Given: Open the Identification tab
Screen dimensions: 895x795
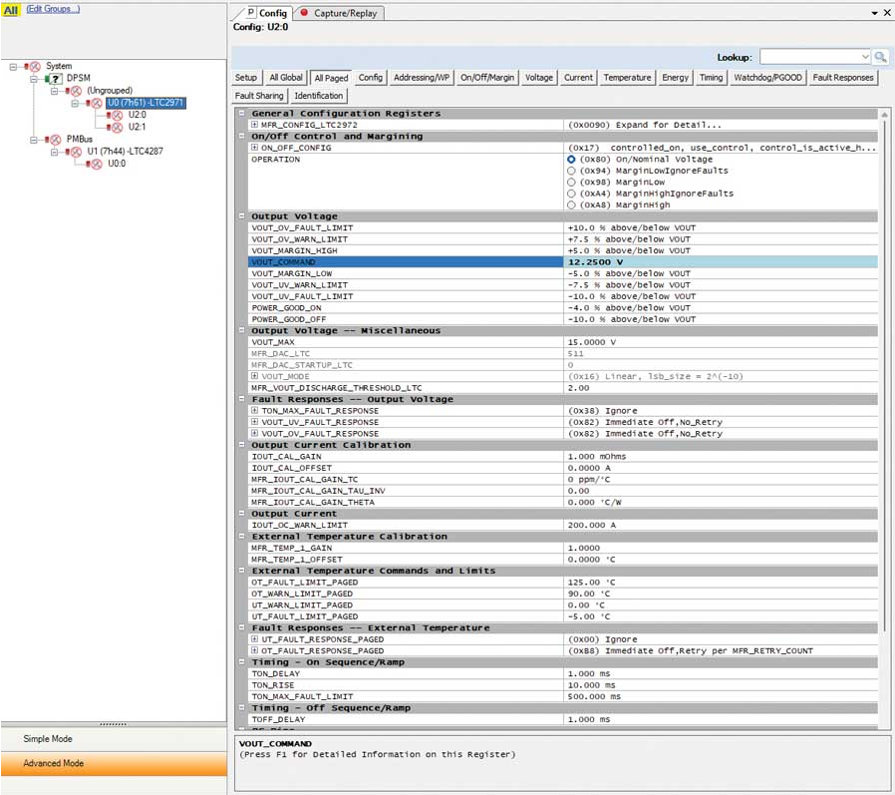Looking at the screenshot, I should tap(319, 96).
